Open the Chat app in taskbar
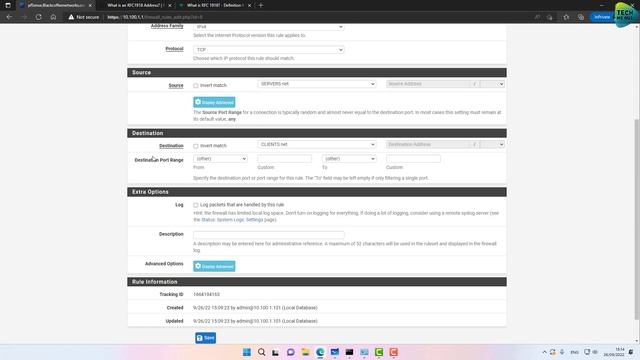640x360 pixels. [291, 352]
